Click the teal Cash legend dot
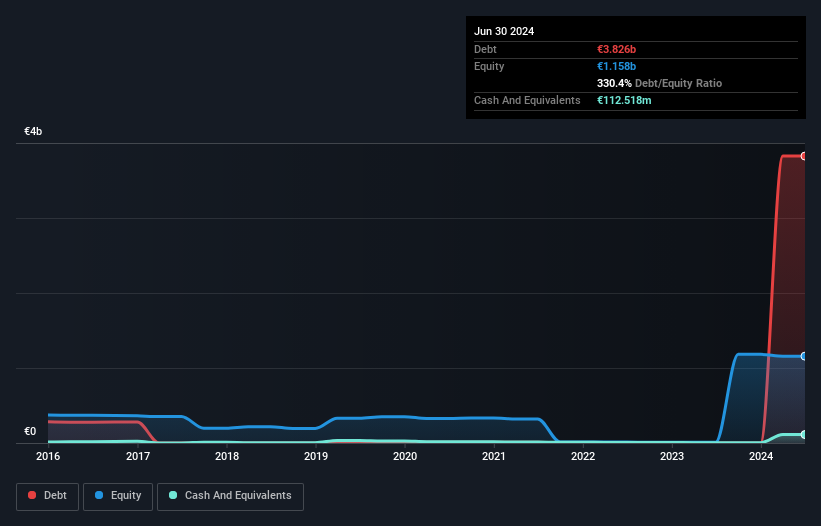The height and width of the screenshot is (526, 821). point(173,495)
